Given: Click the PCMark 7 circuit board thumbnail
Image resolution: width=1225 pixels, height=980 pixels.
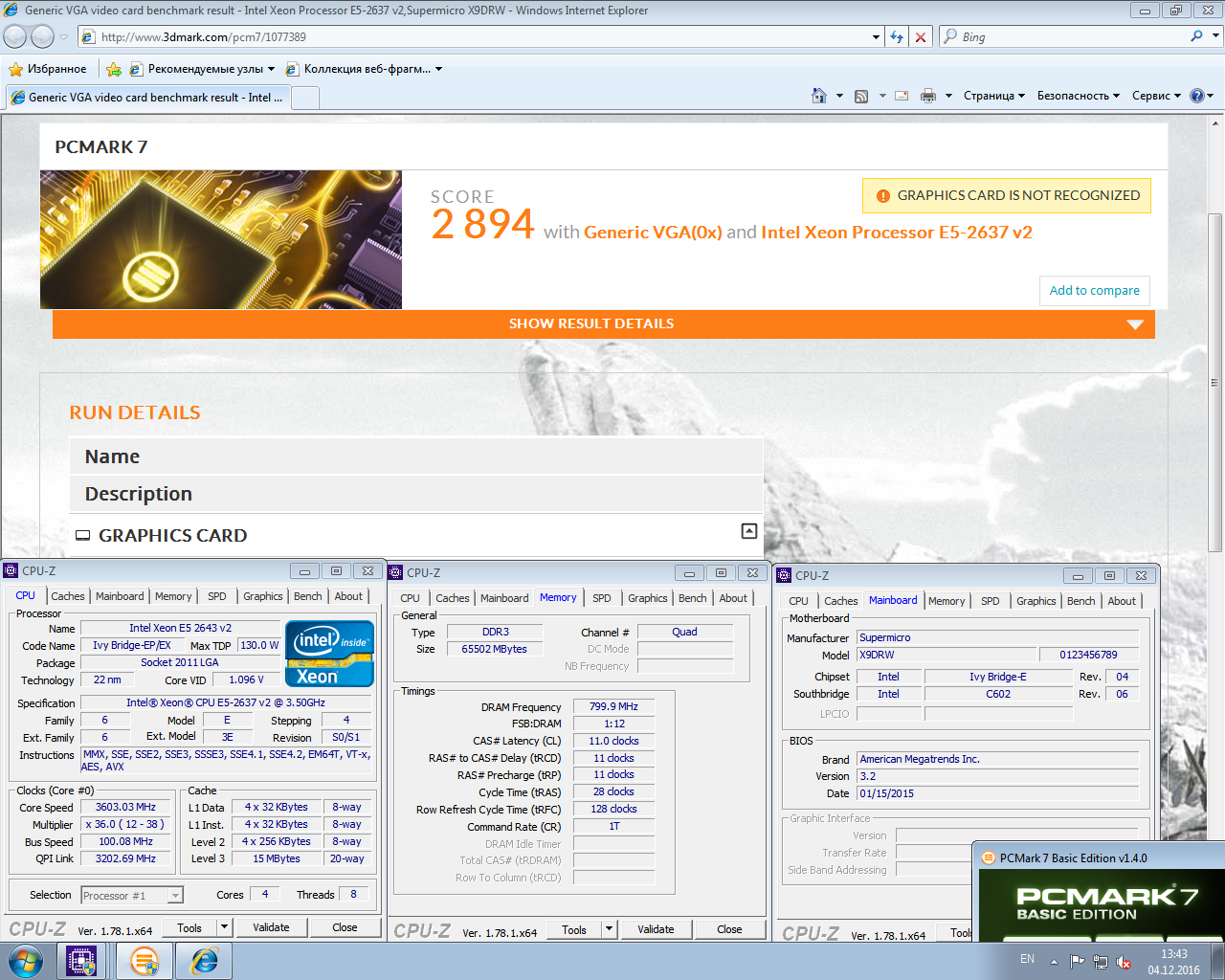Looking at the screenshot, I should tap(221, 239).
